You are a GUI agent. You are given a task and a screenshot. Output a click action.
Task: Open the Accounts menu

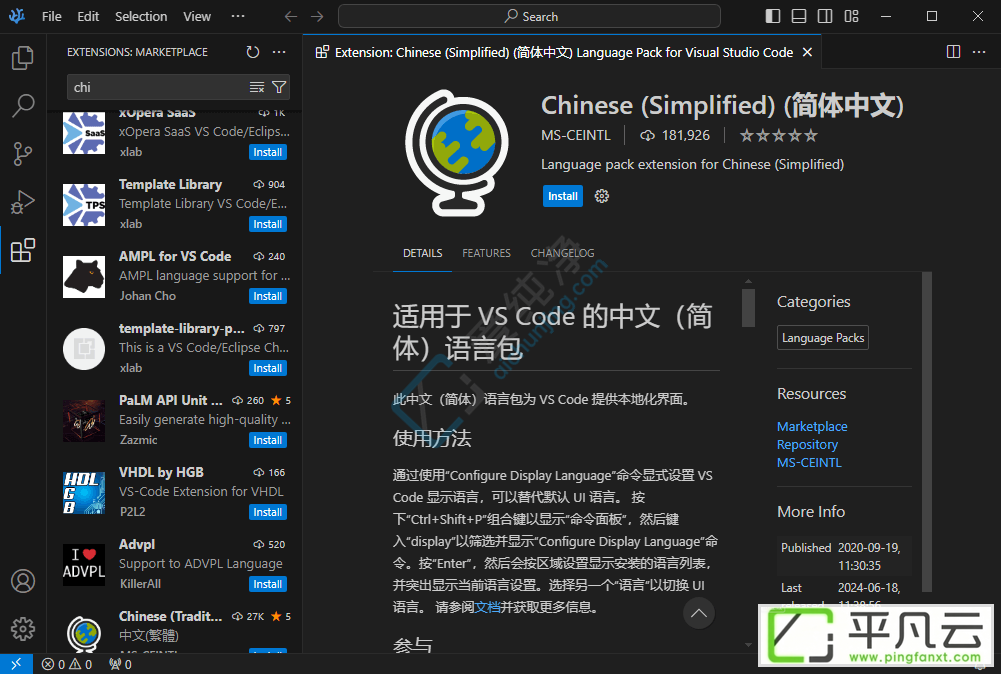(x=23, y=581)
